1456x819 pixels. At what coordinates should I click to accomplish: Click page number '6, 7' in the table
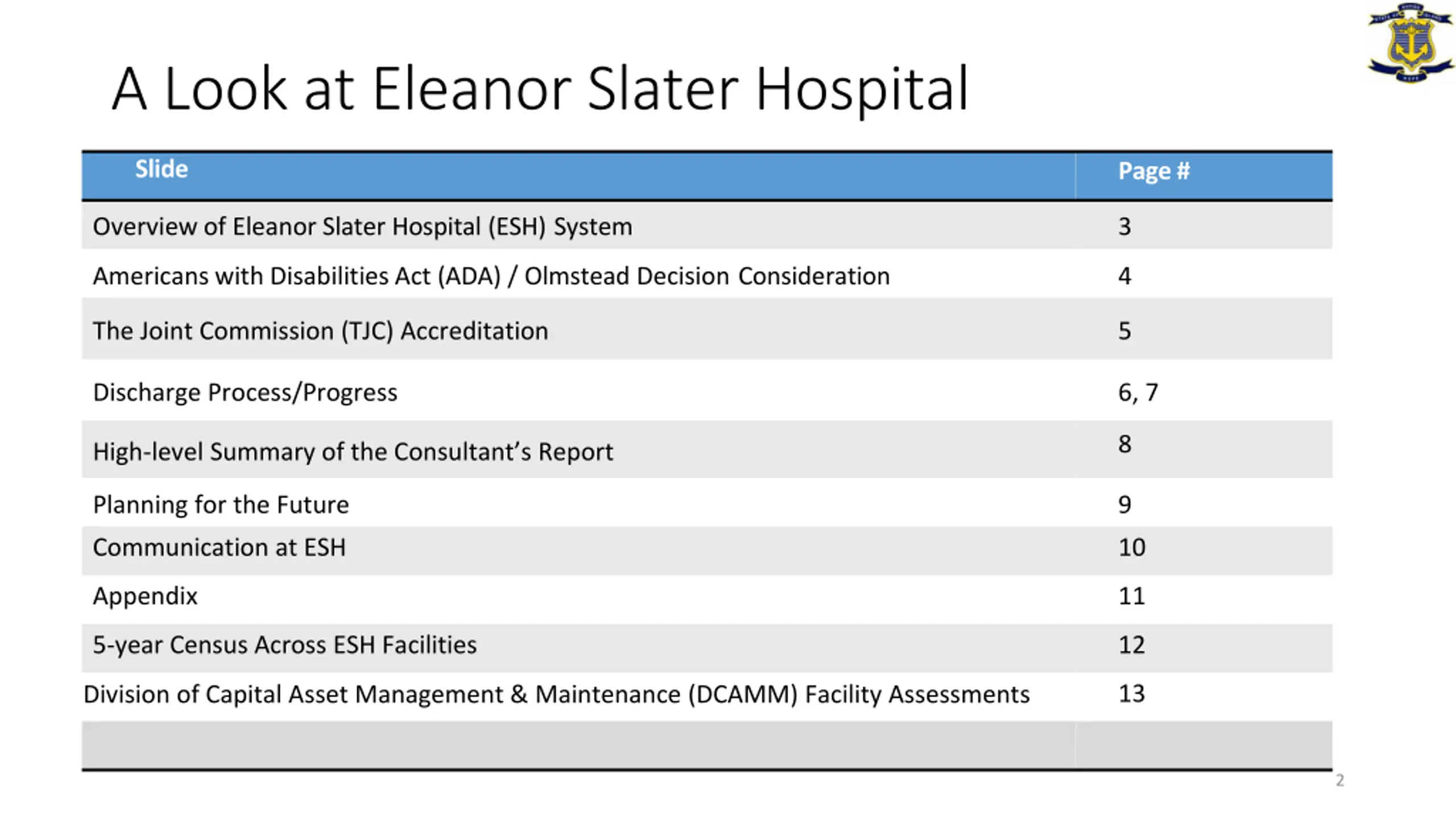point(1137,392)
